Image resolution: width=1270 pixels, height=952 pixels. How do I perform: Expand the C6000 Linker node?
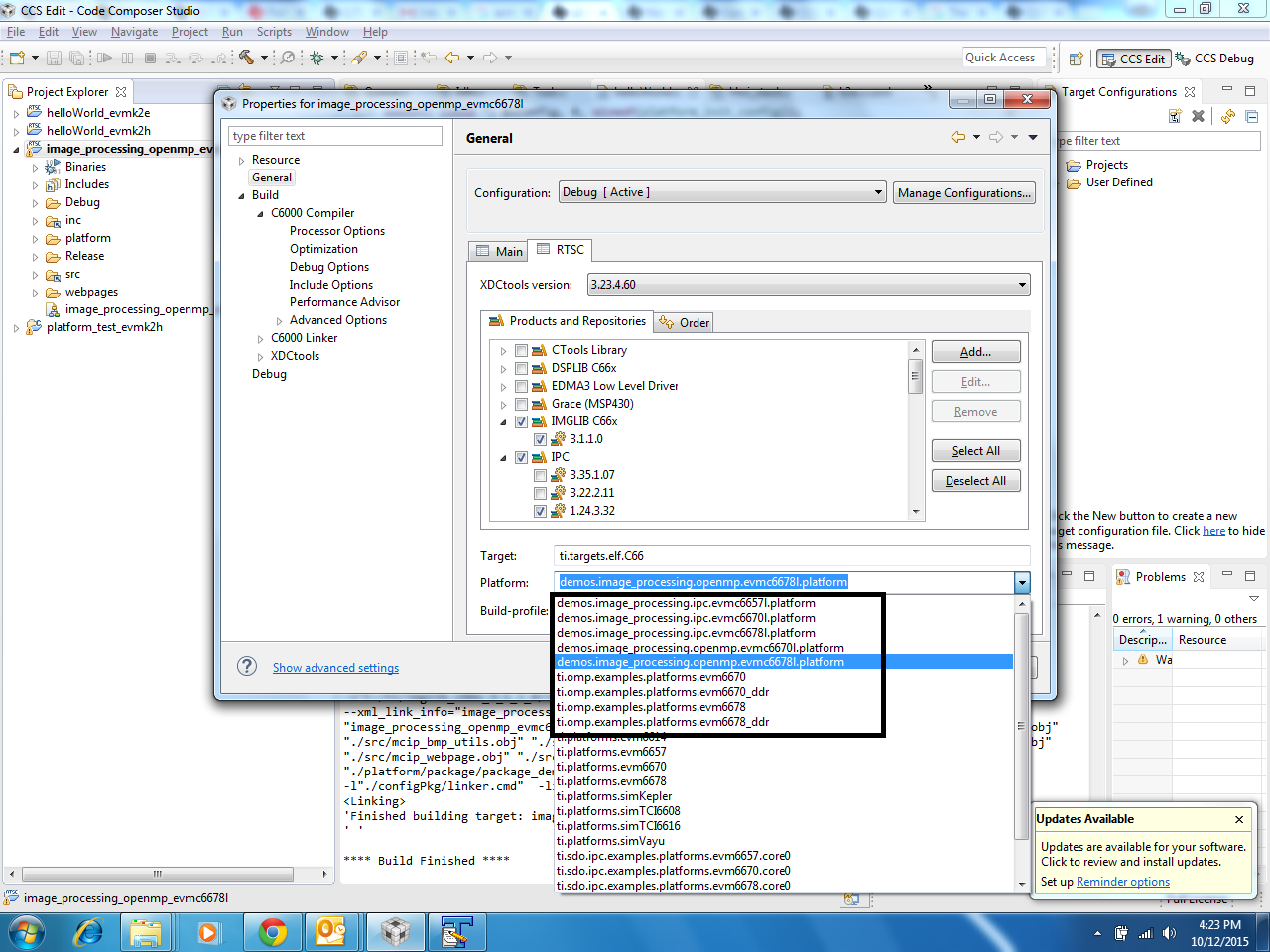[x=260, y=339]
